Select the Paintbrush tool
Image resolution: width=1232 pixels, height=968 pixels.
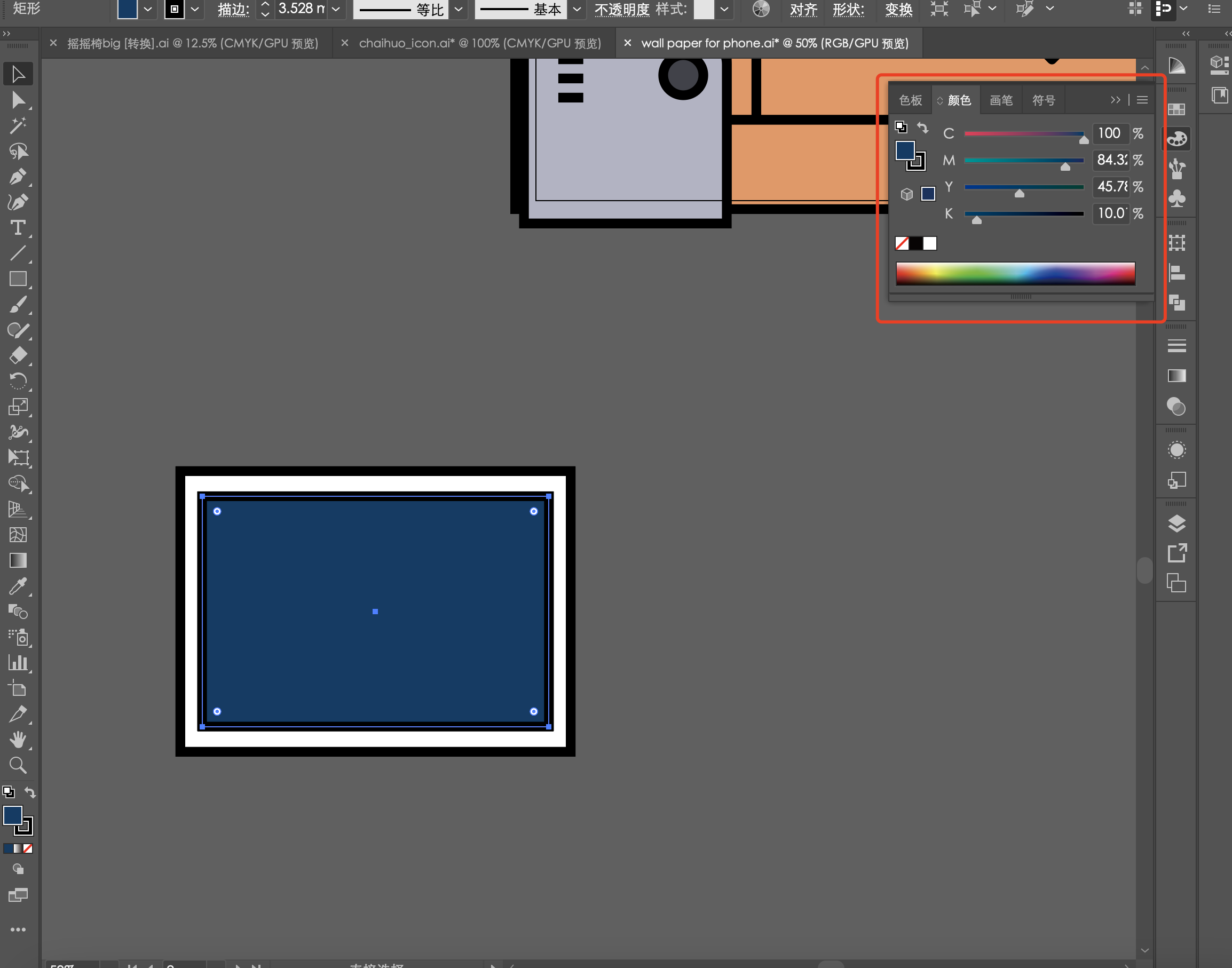tap(18, 304)
